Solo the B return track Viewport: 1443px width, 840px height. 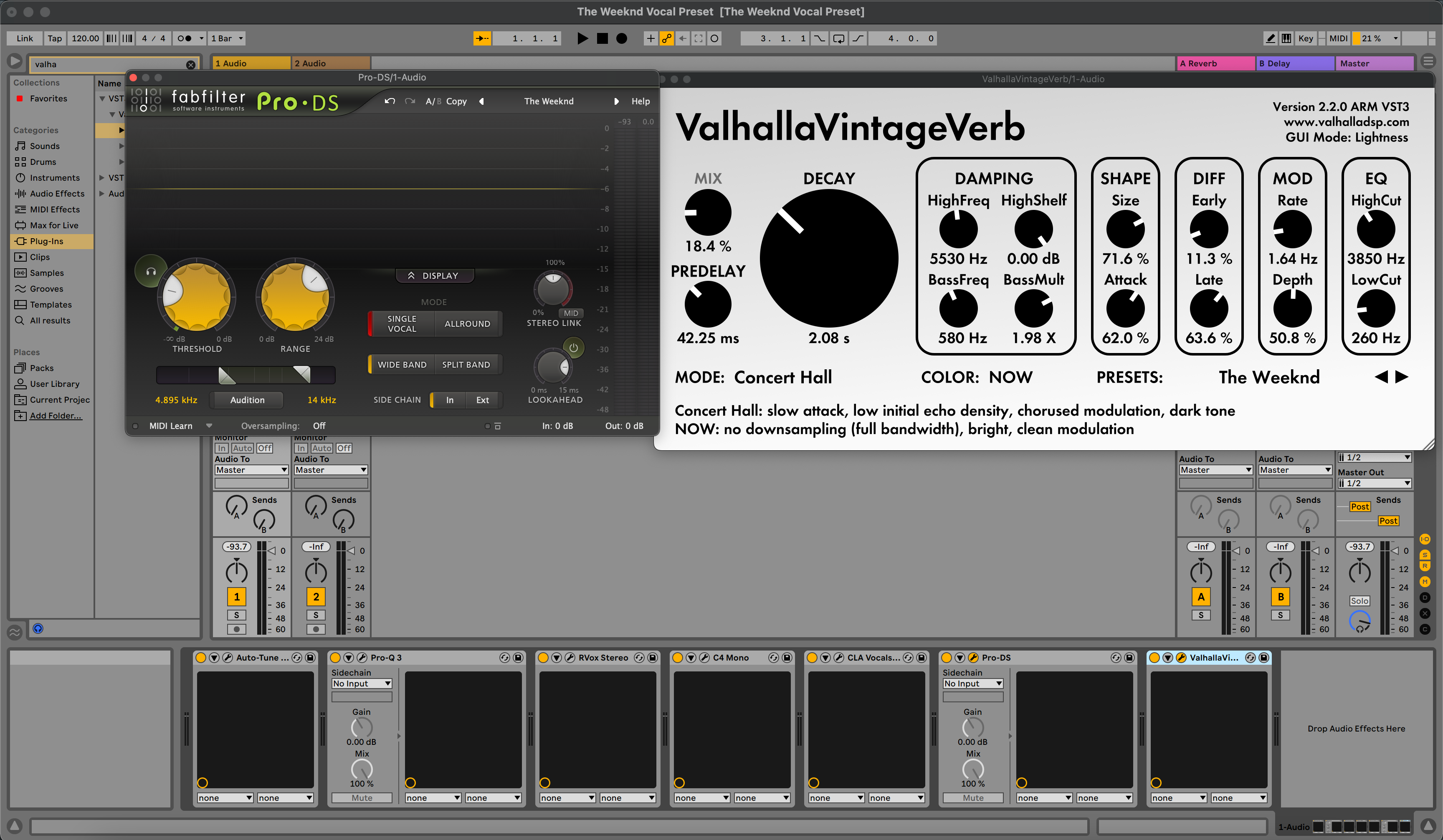click(1281, 615)
